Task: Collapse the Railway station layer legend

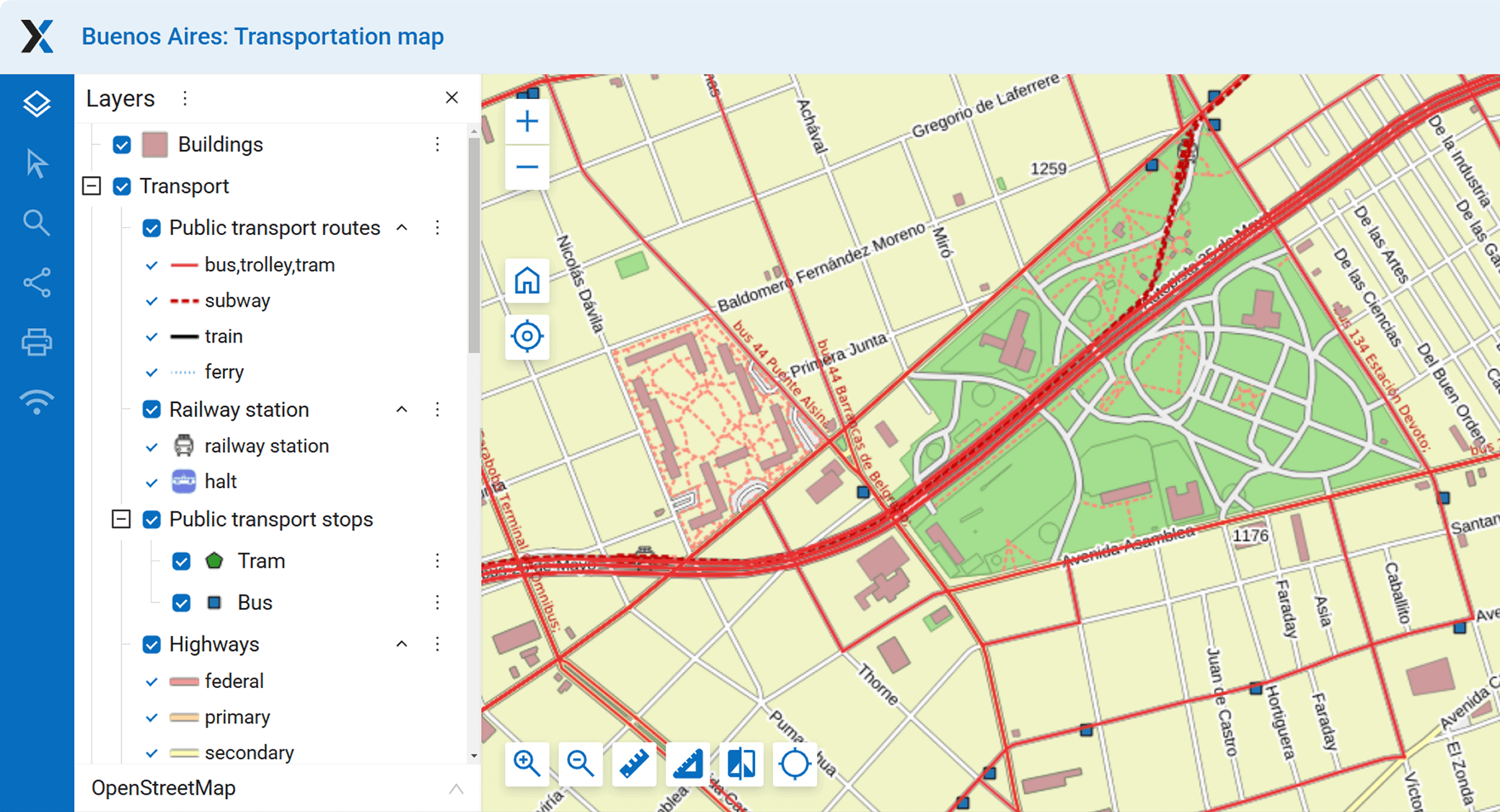Action: coord(402,409)
